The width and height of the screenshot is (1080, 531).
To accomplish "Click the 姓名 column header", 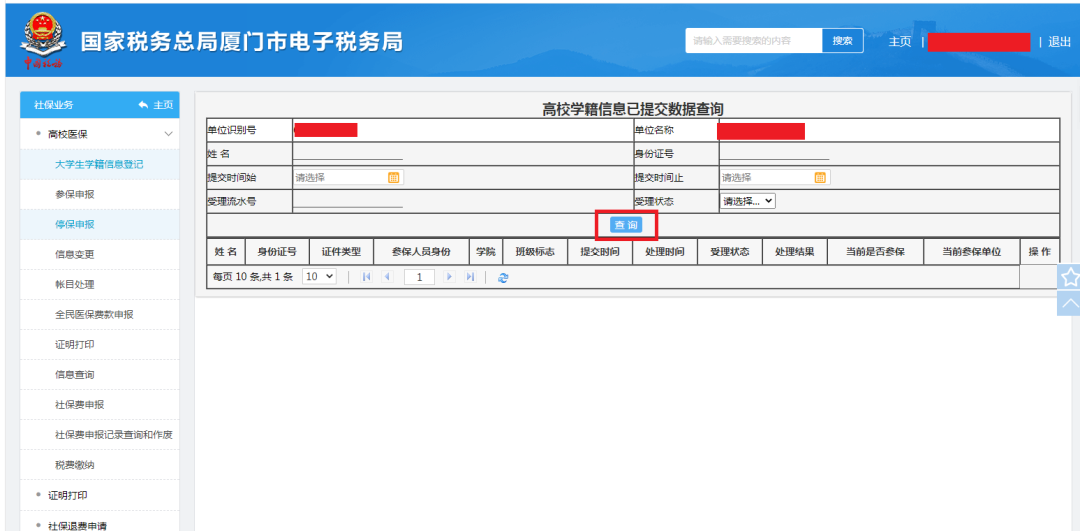I will click(x=225, y=251).
